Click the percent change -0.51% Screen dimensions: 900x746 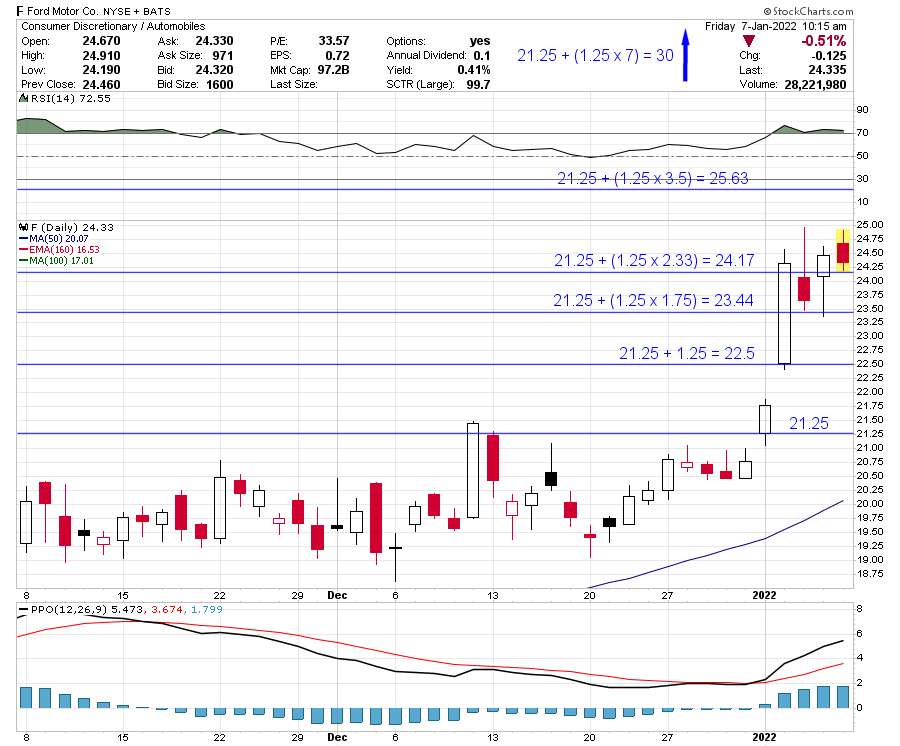point(824,41)
